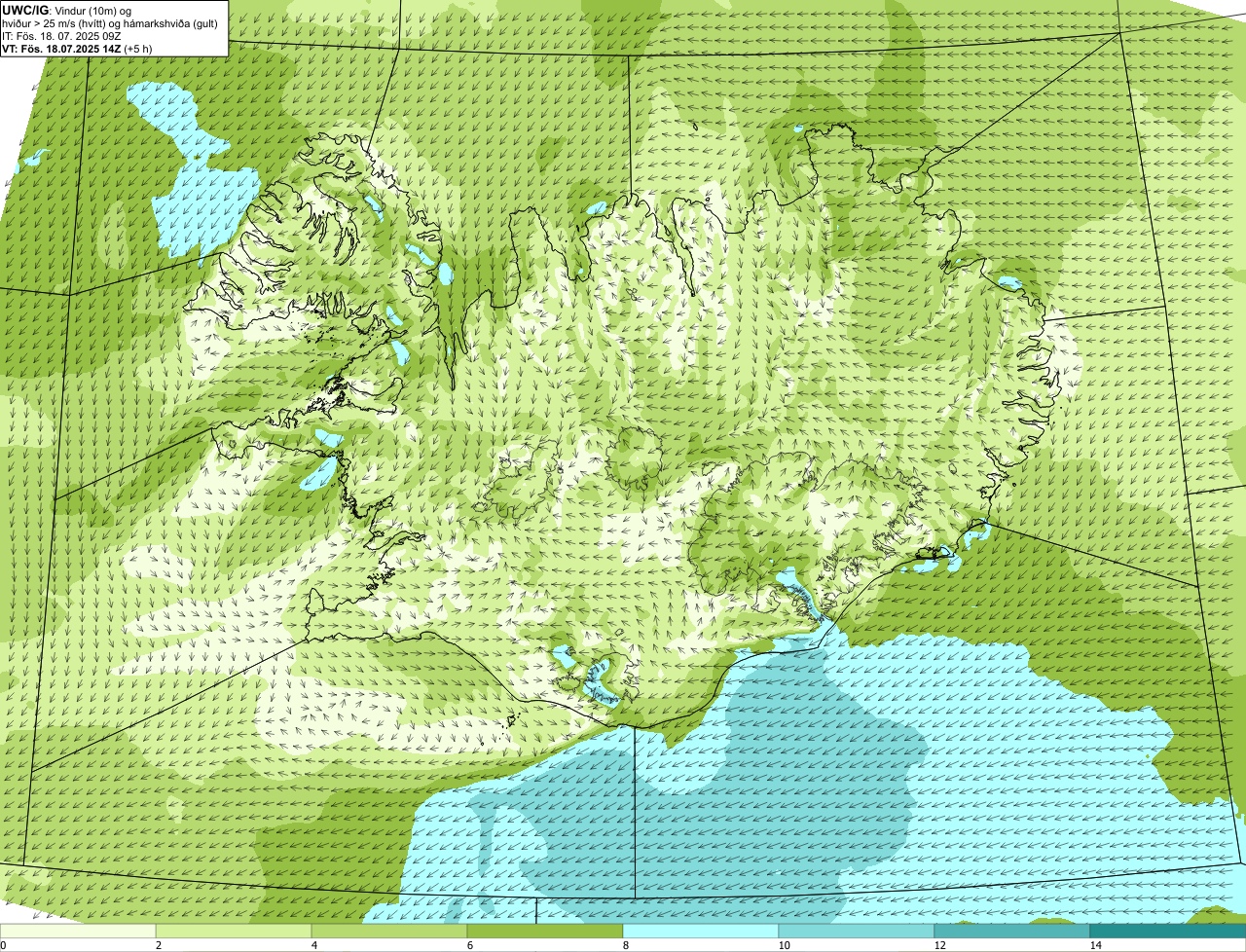Click the legend scale label '8'
This screenshot has width=1246, height=952.
click(x=625, y=945)
